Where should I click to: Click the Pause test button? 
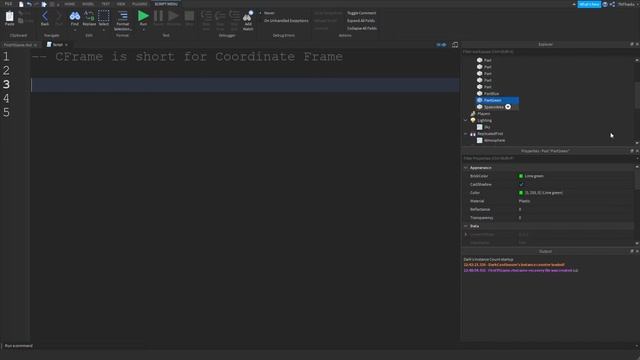click(158, 16)
